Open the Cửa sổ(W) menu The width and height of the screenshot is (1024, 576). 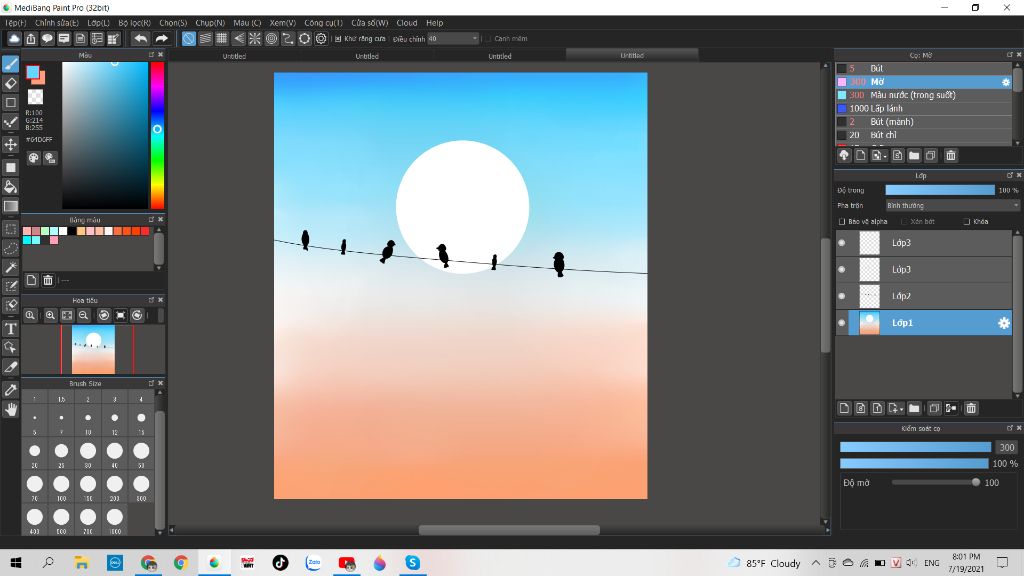370,23
